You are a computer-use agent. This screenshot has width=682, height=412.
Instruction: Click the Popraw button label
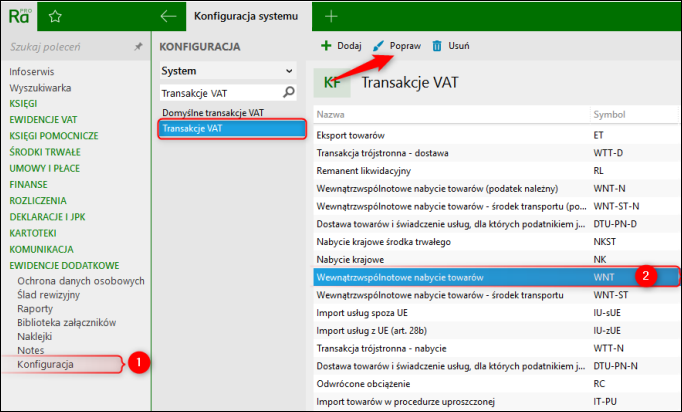[405, 46]
